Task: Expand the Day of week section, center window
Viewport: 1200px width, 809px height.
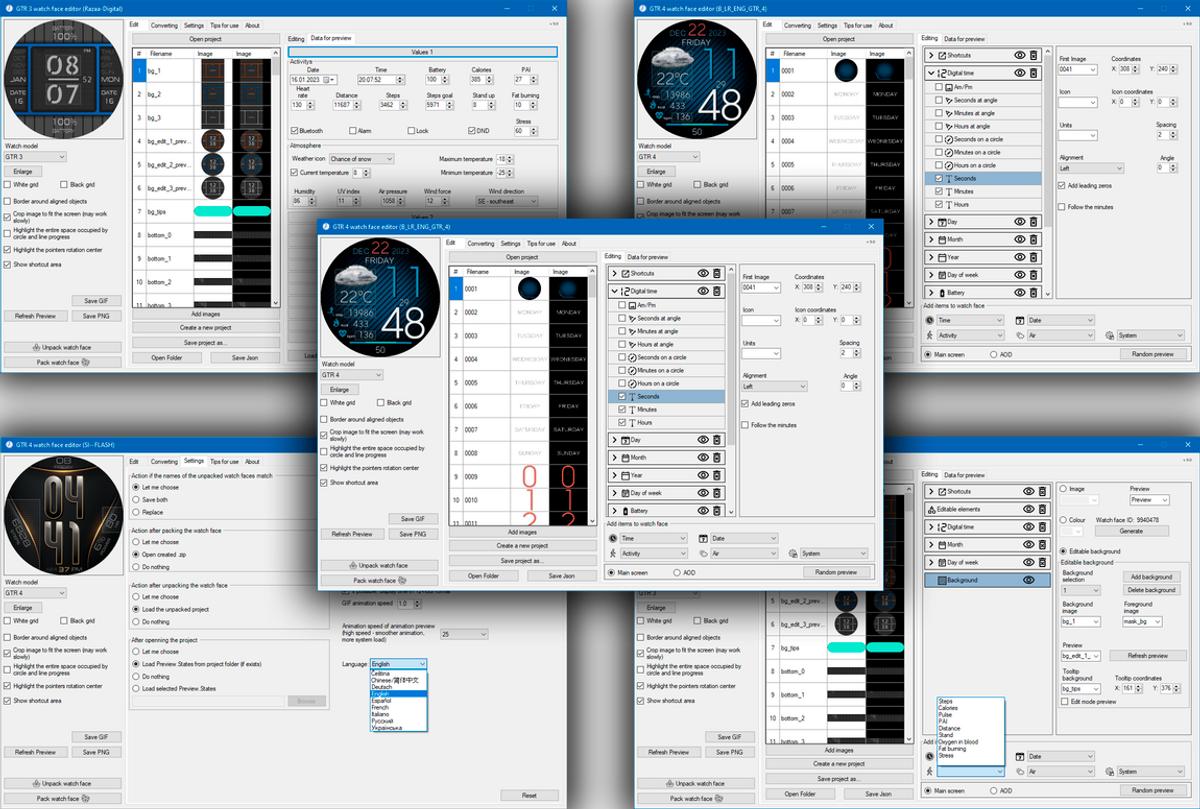Action: click(614, 493)
